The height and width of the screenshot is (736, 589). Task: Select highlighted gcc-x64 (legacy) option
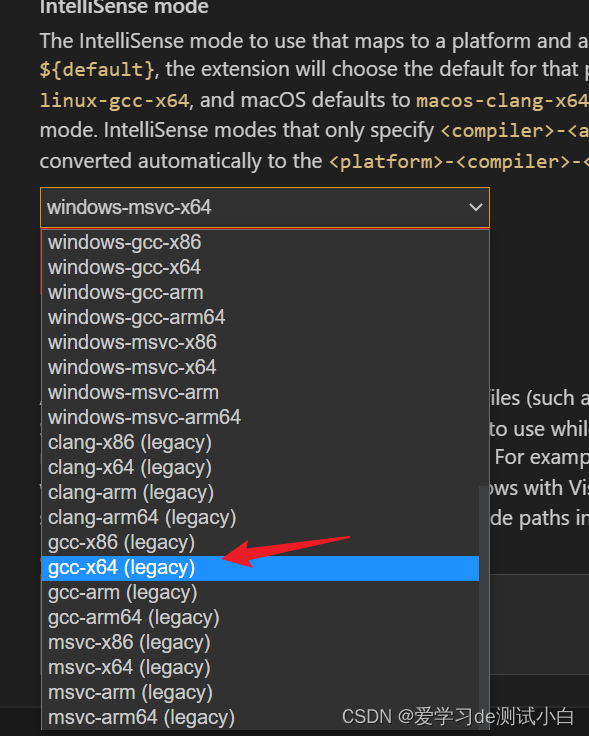(x=260, y=568)
